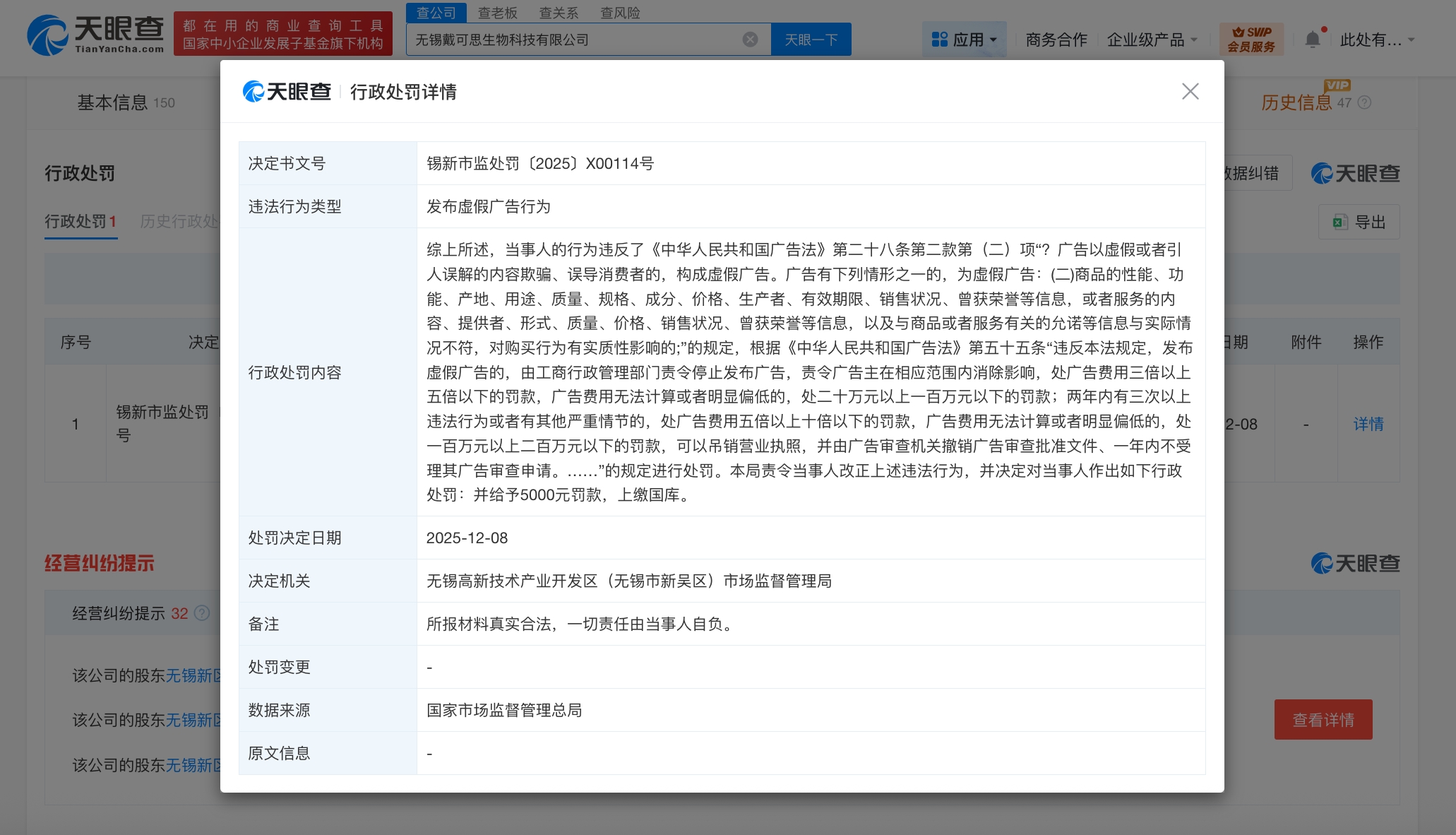The image size is (1456, 835).
Task: Click the help icon beside 经营纠纷提示 32
Action: click(202, 613)
